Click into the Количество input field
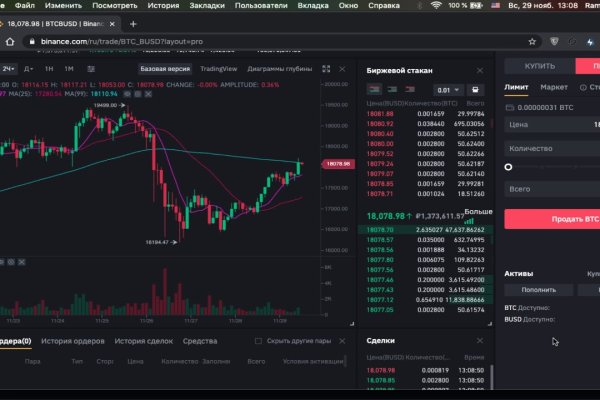600x400 pixels. [552, 147]
